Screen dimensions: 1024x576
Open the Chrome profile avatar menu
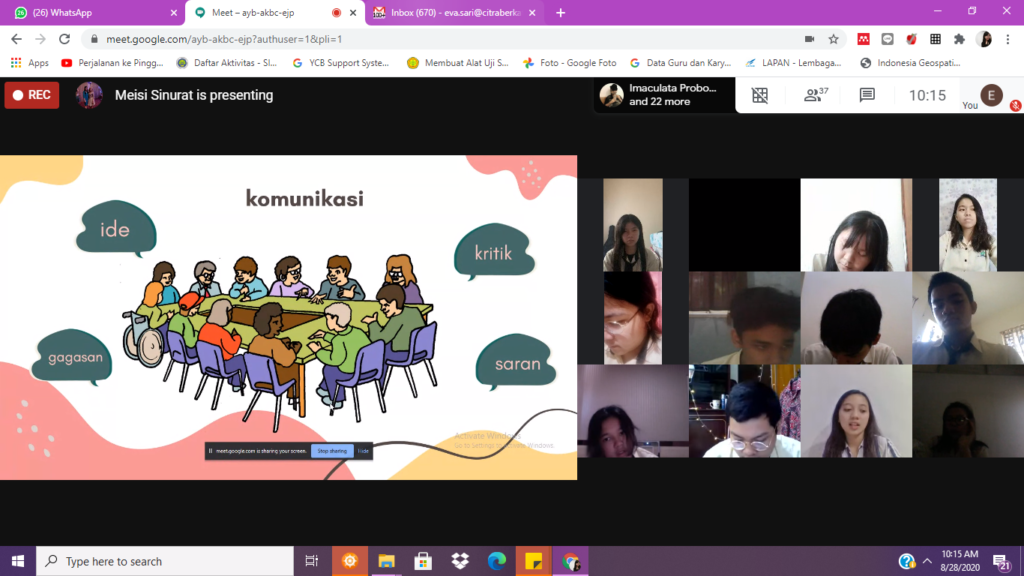pyautogui.click(x=985, y=39)
